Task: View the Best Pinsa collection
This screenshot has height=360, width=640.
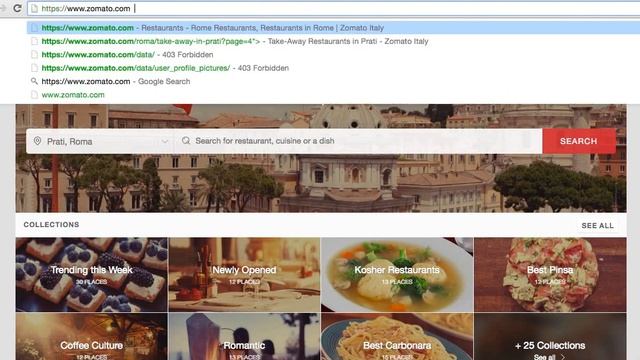Action: (550, 275)
